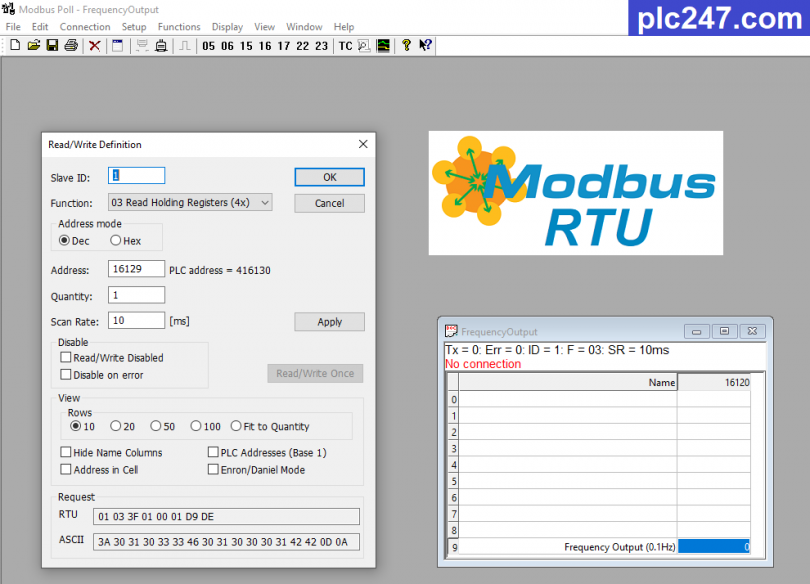Check Disable on error checkbox
The width and height of the screenshot is (810, 584).
click(66, 374)
